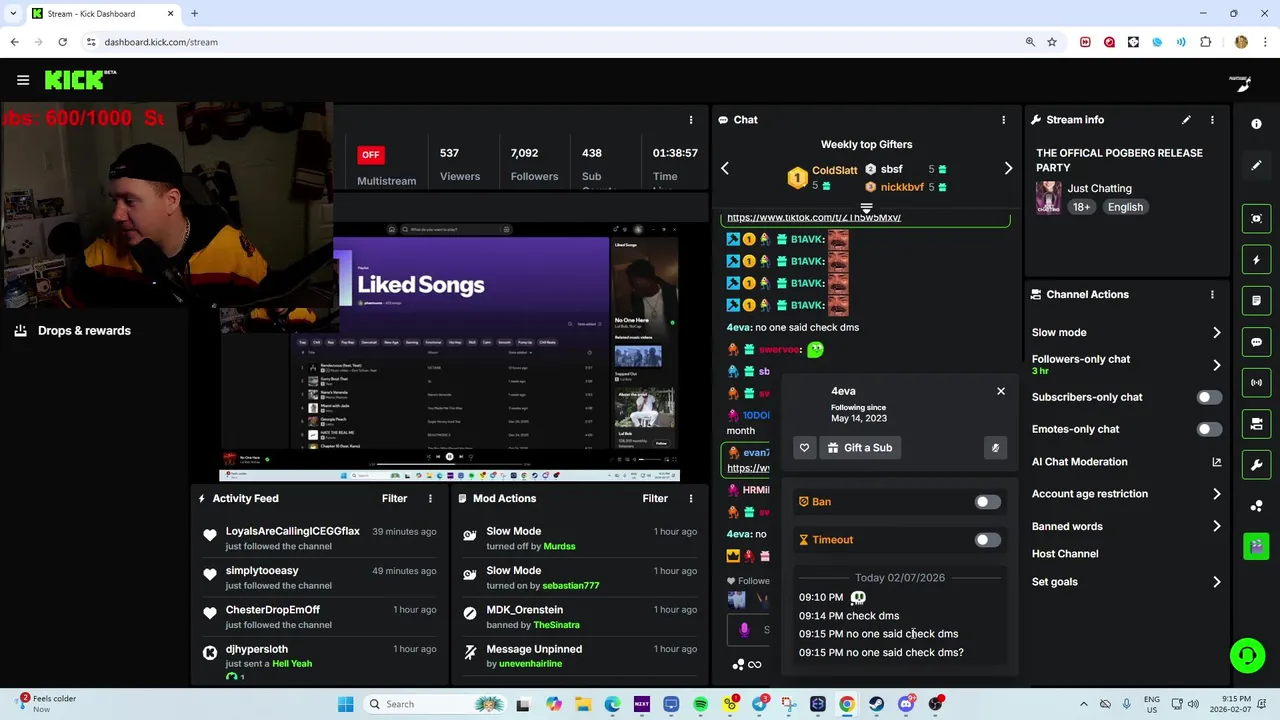Viewport: 1280px width, 720px height.
Task: Open the hamburger navigation menu
Action: click(x=22, y=80)
